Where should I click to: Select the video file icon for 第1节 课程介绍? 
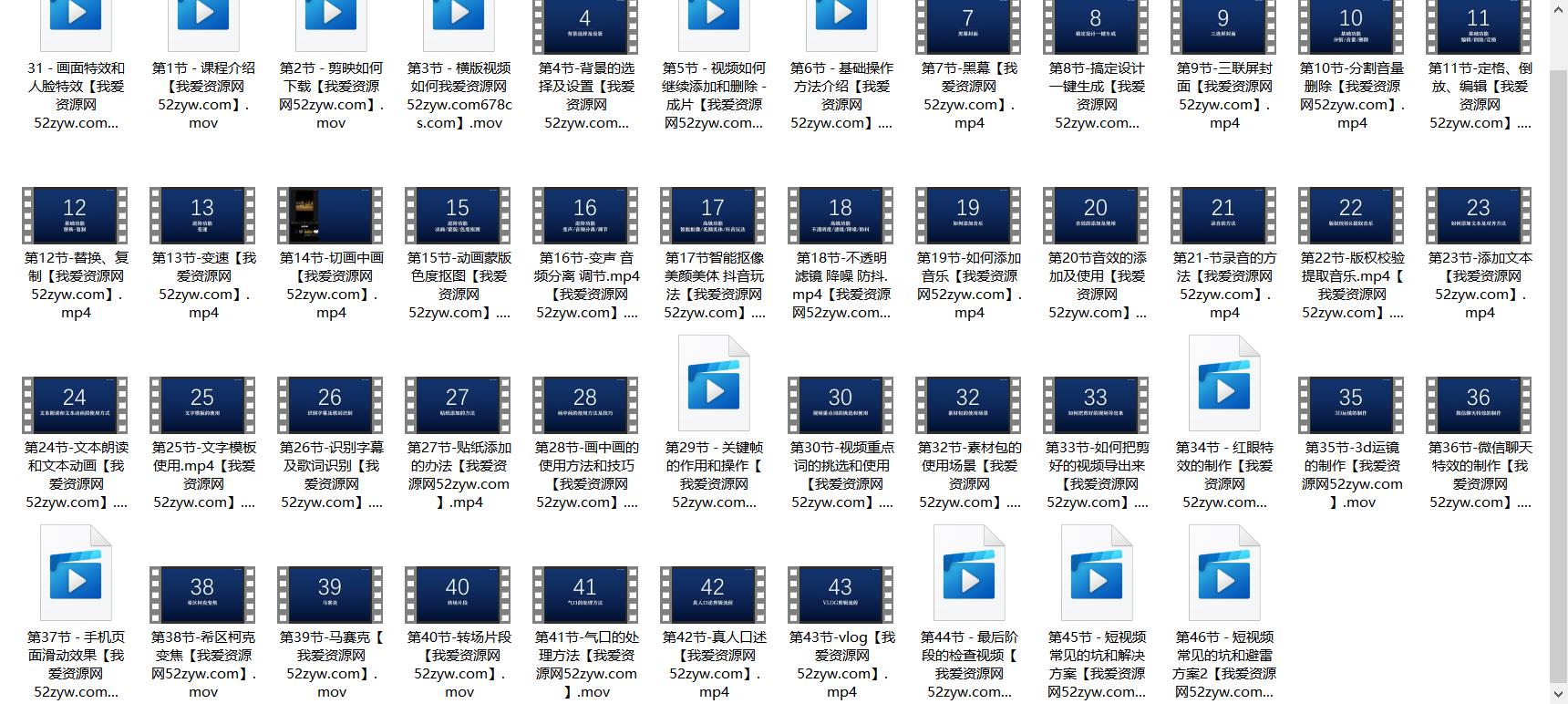[203, 25]
